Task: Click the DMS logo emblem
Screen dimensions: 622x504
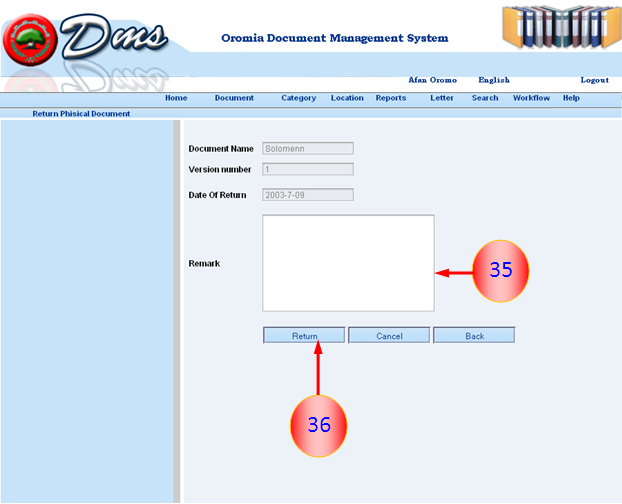Action: tap(30, 40)
